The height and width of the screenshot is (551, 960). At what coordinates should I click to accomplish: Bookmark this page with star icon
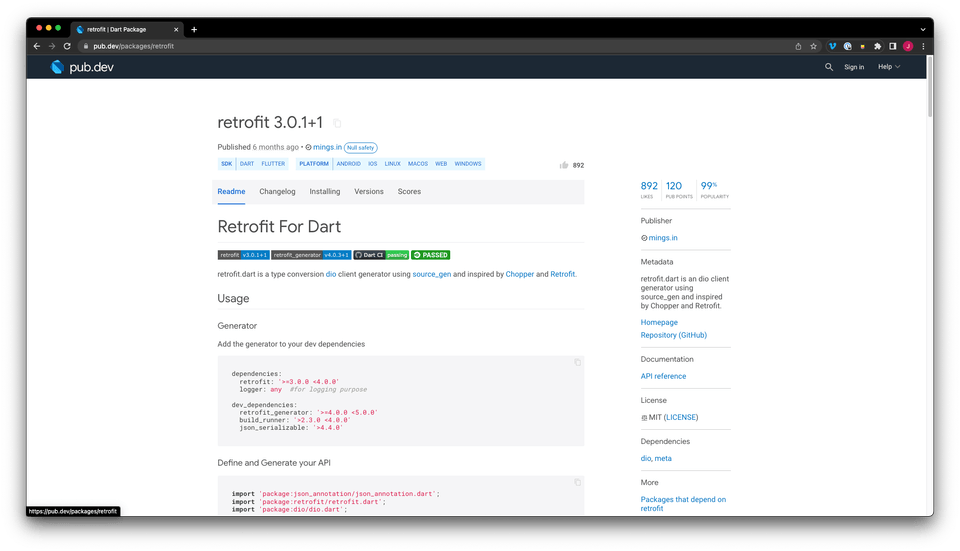pyautogui.click(x=814, y=46)
